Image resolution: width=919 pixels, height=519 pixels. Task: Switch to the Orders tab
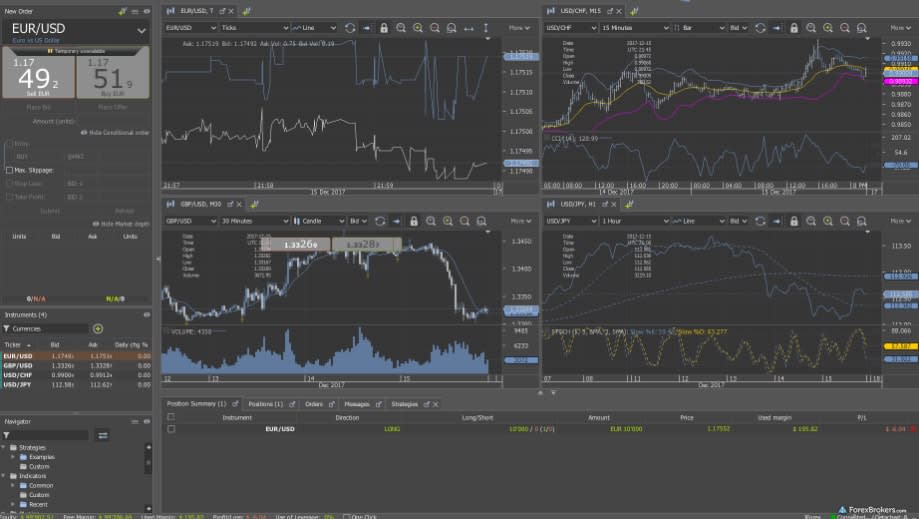[x=313, y=404]
